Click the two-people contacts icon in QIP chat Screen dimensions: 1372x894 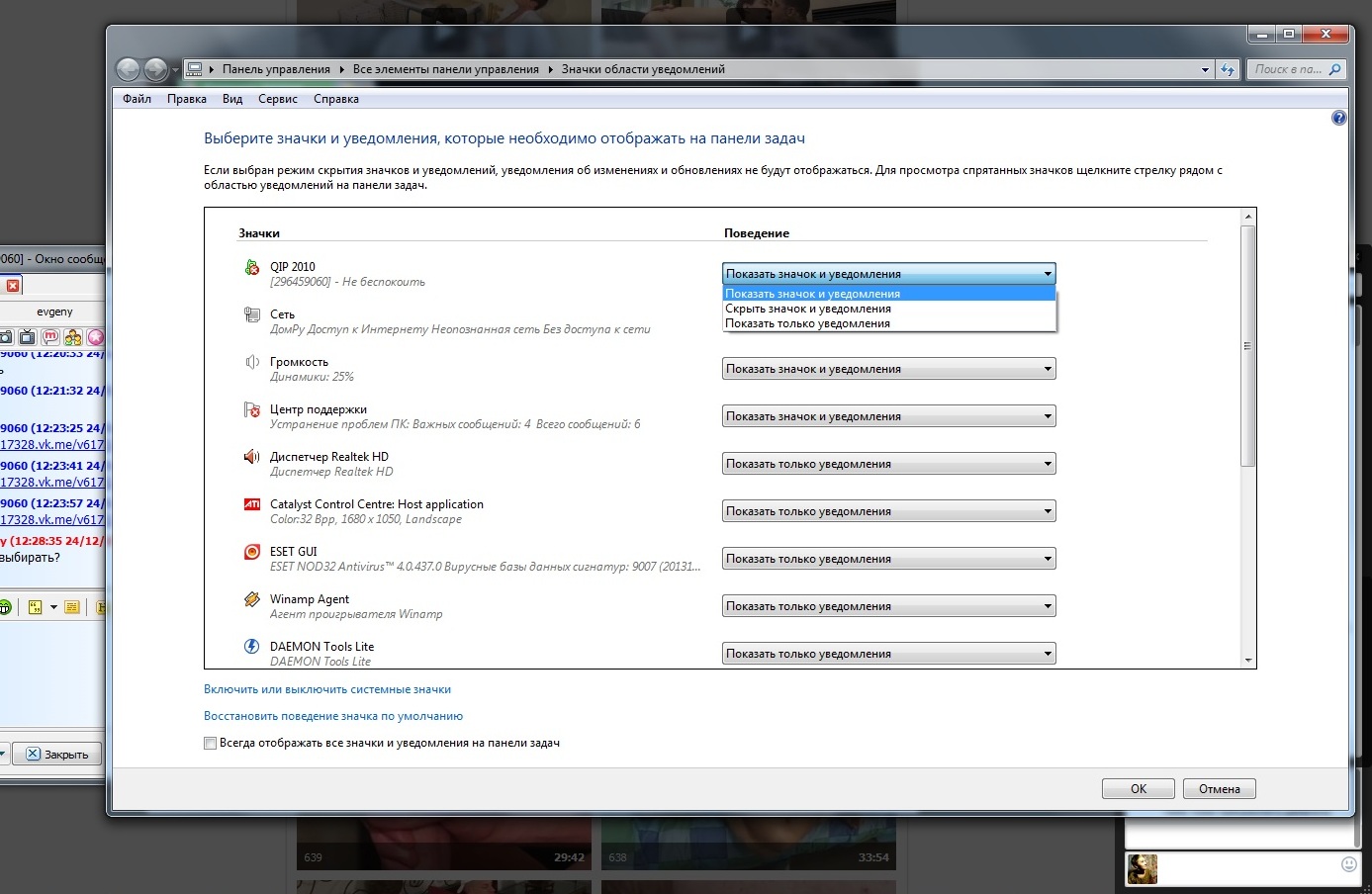(73, 337)
